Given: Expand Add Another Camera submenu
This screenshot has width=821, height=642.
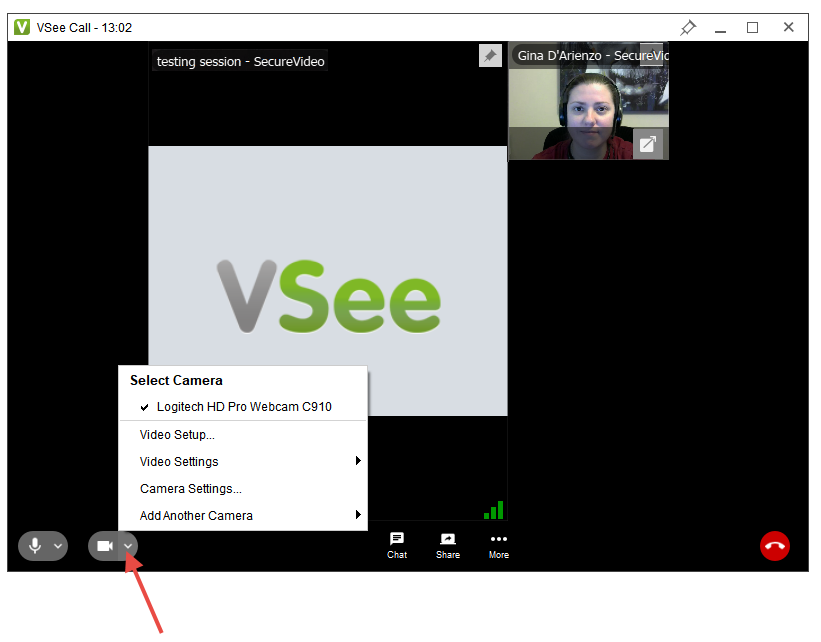Looking at the screenshot, I should point(243,515).
